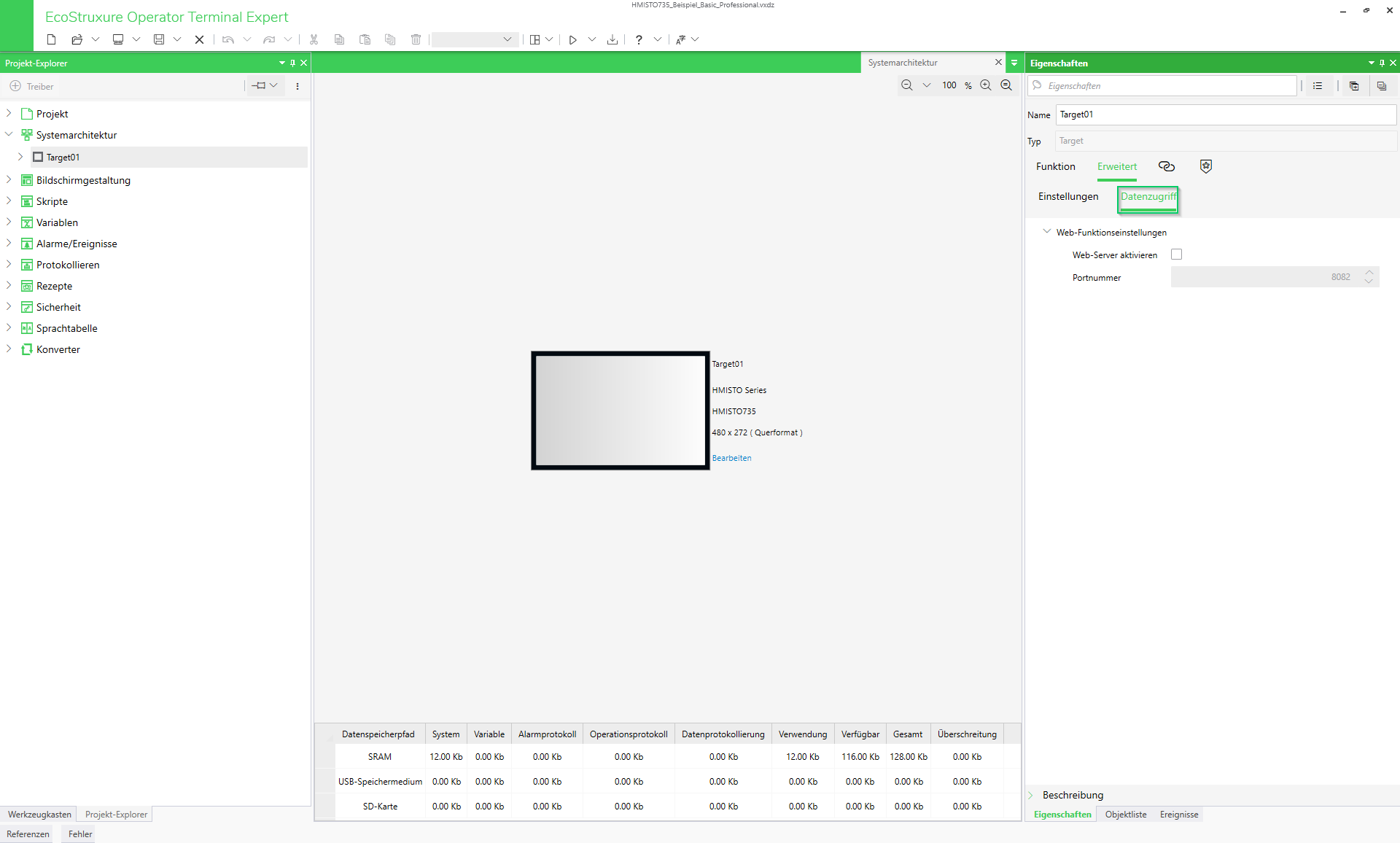1400x843 pixels.
Task: Click the connector icon in Projekt-Explorer toolbar
Action: point(259,86)
